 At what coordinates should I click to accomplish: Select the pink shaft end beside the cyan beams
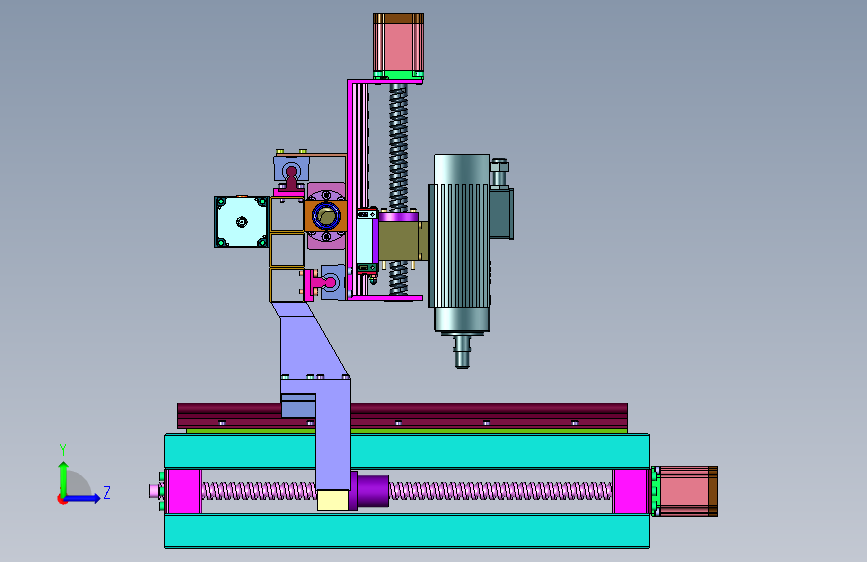coord(154,491)
